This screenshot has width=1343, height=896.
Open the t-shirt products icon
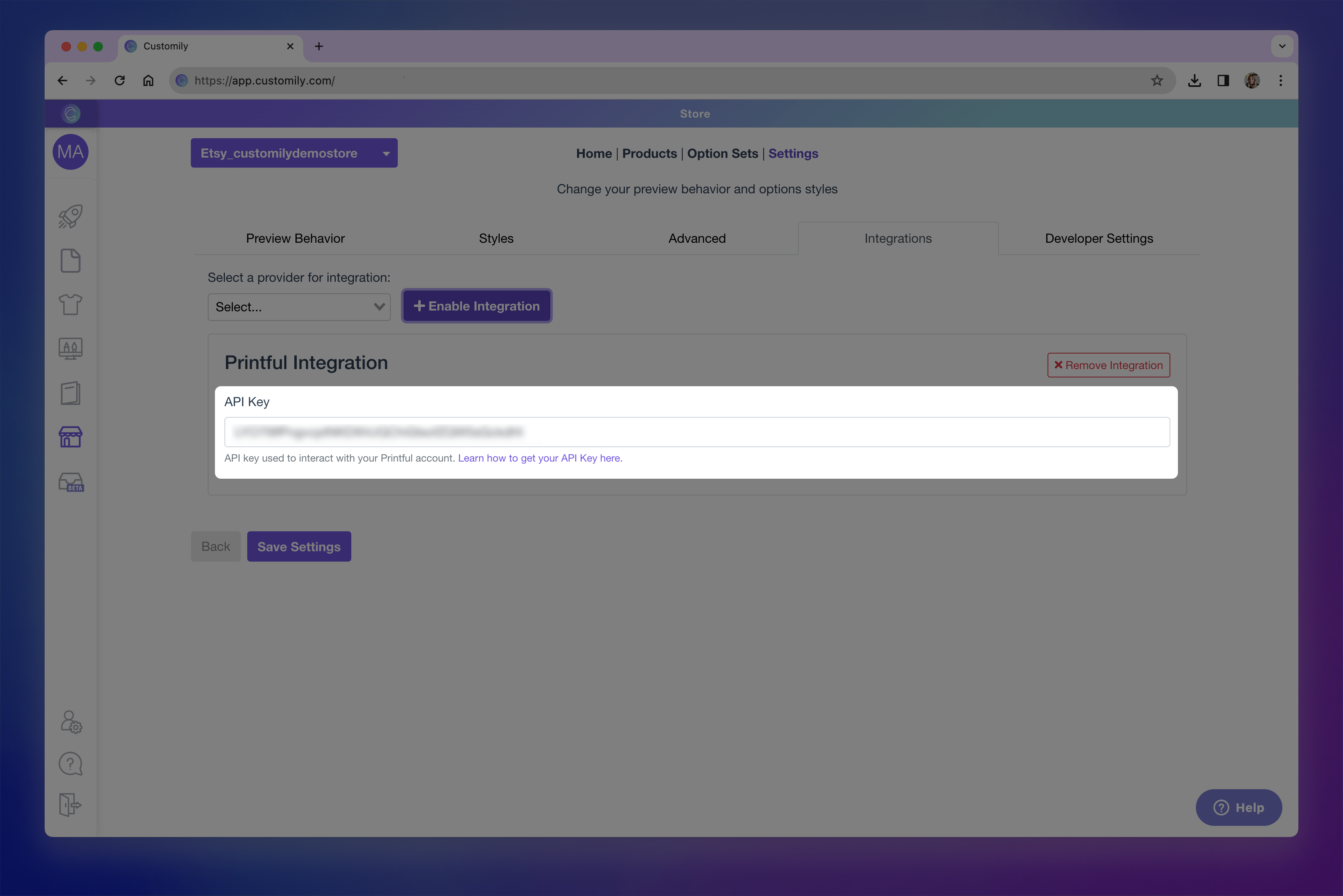coord(70,304)
